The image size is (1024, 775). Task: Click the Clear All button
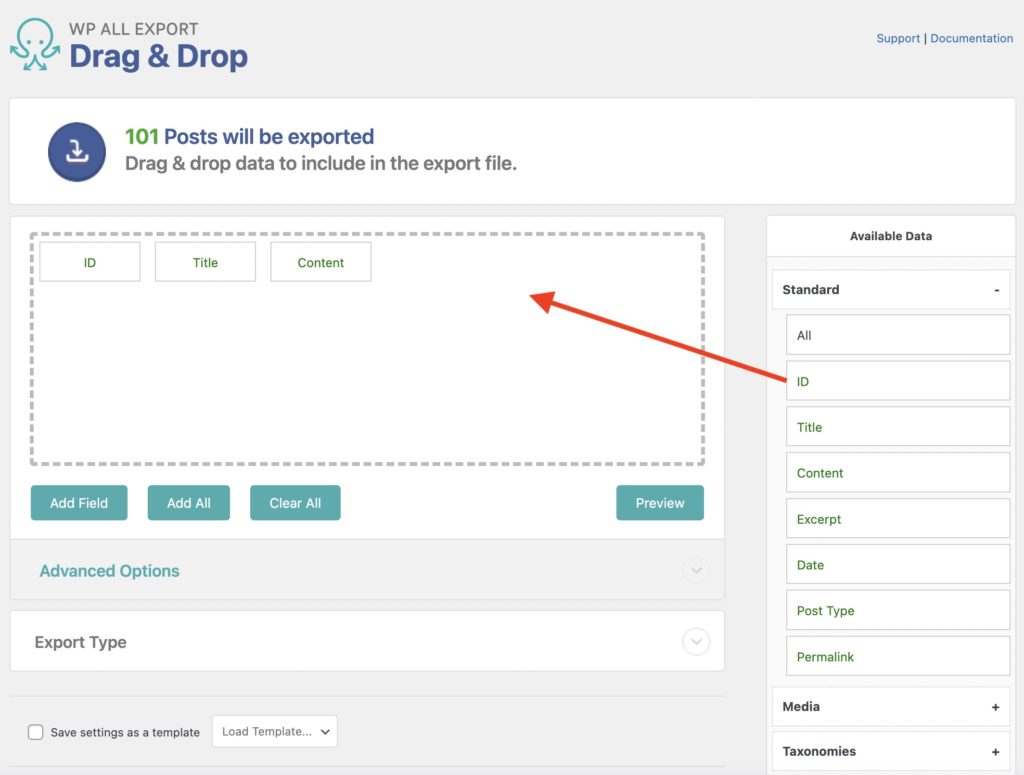point(295,503)
